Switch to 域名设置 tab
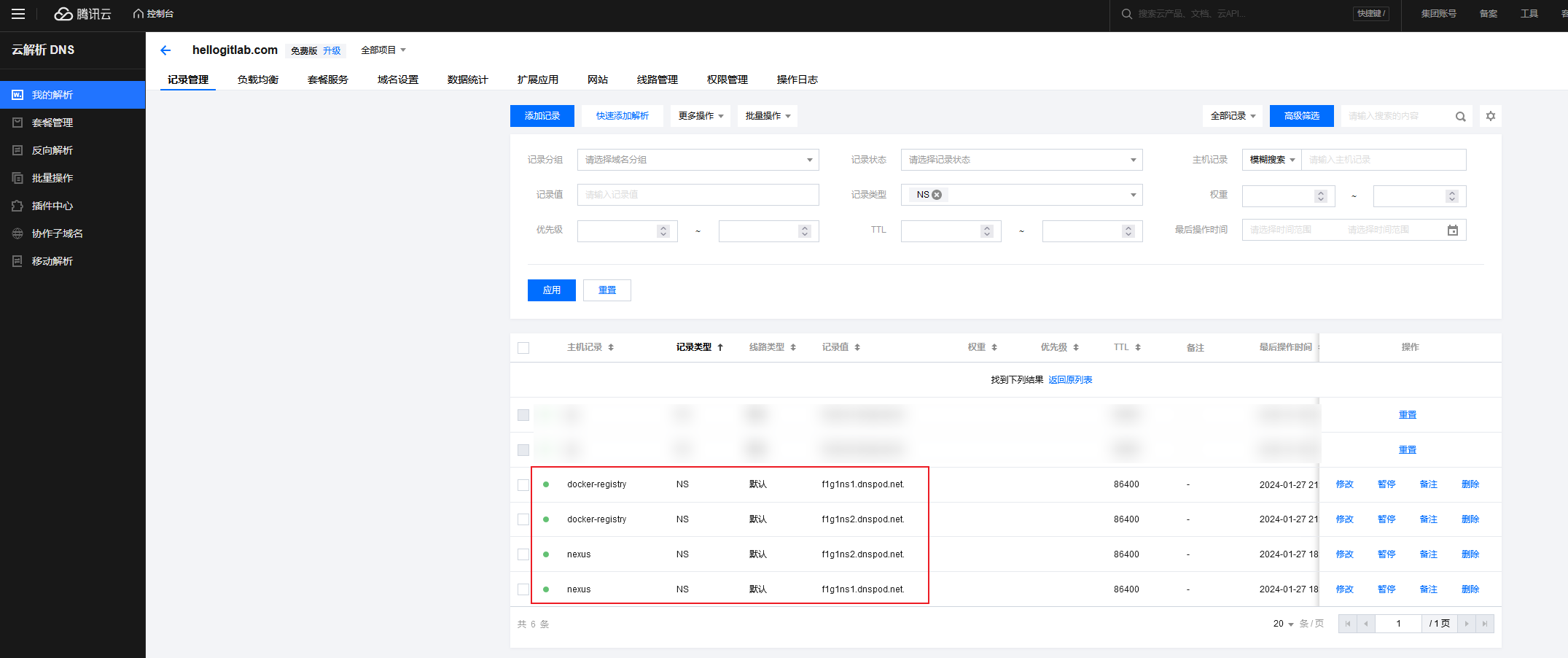 (x=398, y=80)
